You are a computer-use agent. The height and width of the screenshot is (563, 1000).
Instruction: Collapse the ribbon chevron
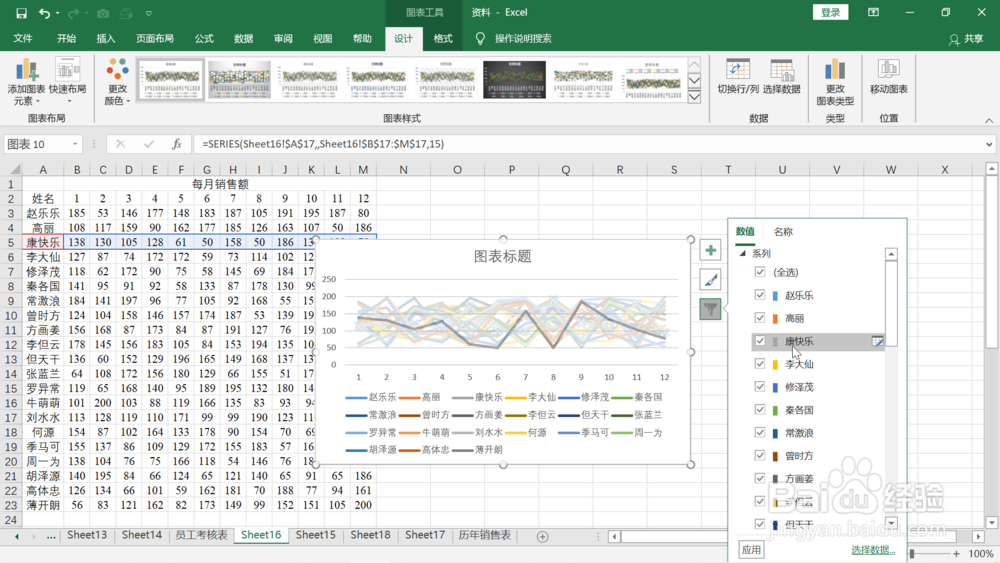click(x=989, y=120)
